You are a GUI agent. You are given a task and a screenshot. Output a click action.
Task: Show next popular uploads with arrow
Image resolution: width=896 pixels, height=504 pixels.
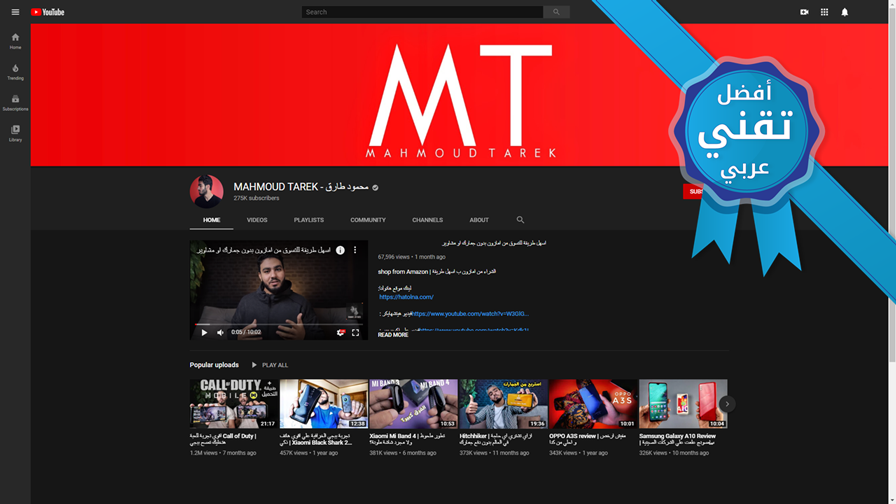[727, 404]
